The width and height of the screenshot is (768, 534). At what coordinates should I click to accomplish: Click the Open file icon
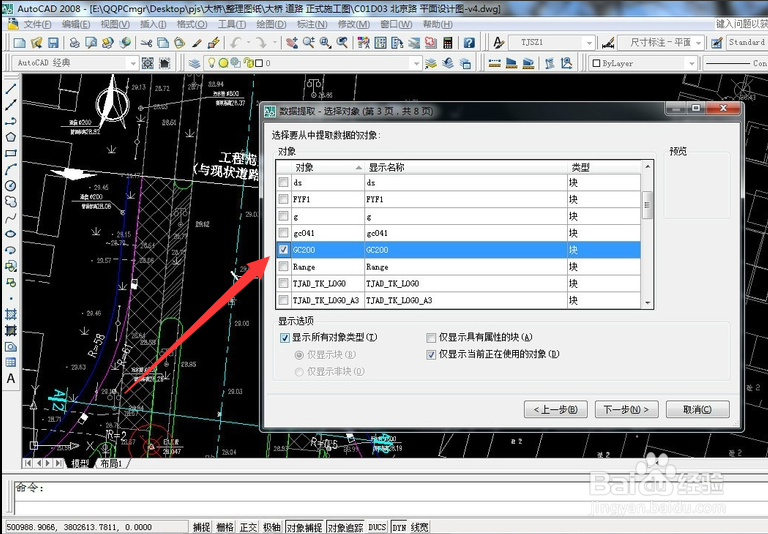point(37,43)
